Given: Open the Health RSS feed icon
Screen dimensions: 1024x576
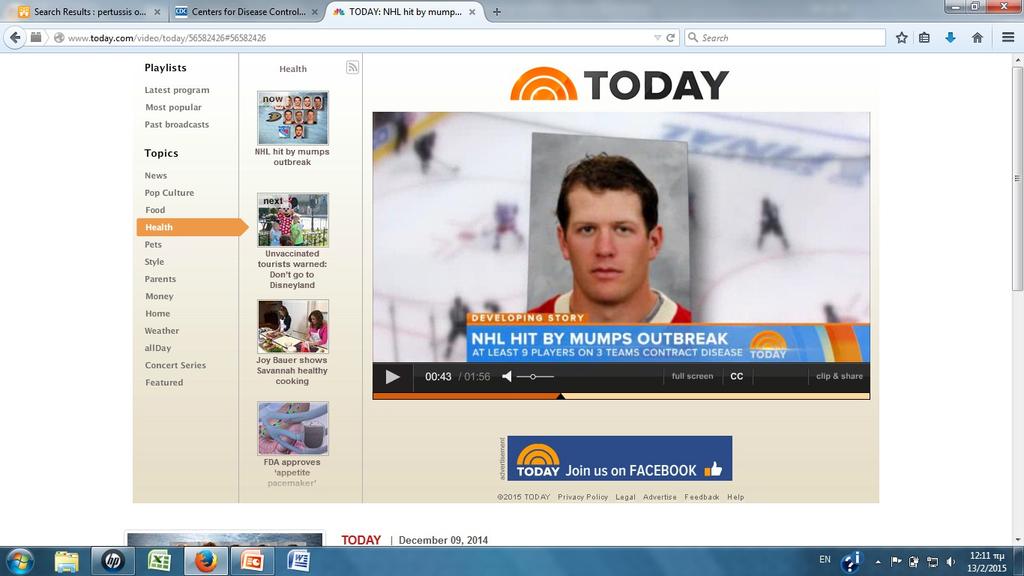Looking at the screenshot, I should [352, 67].
